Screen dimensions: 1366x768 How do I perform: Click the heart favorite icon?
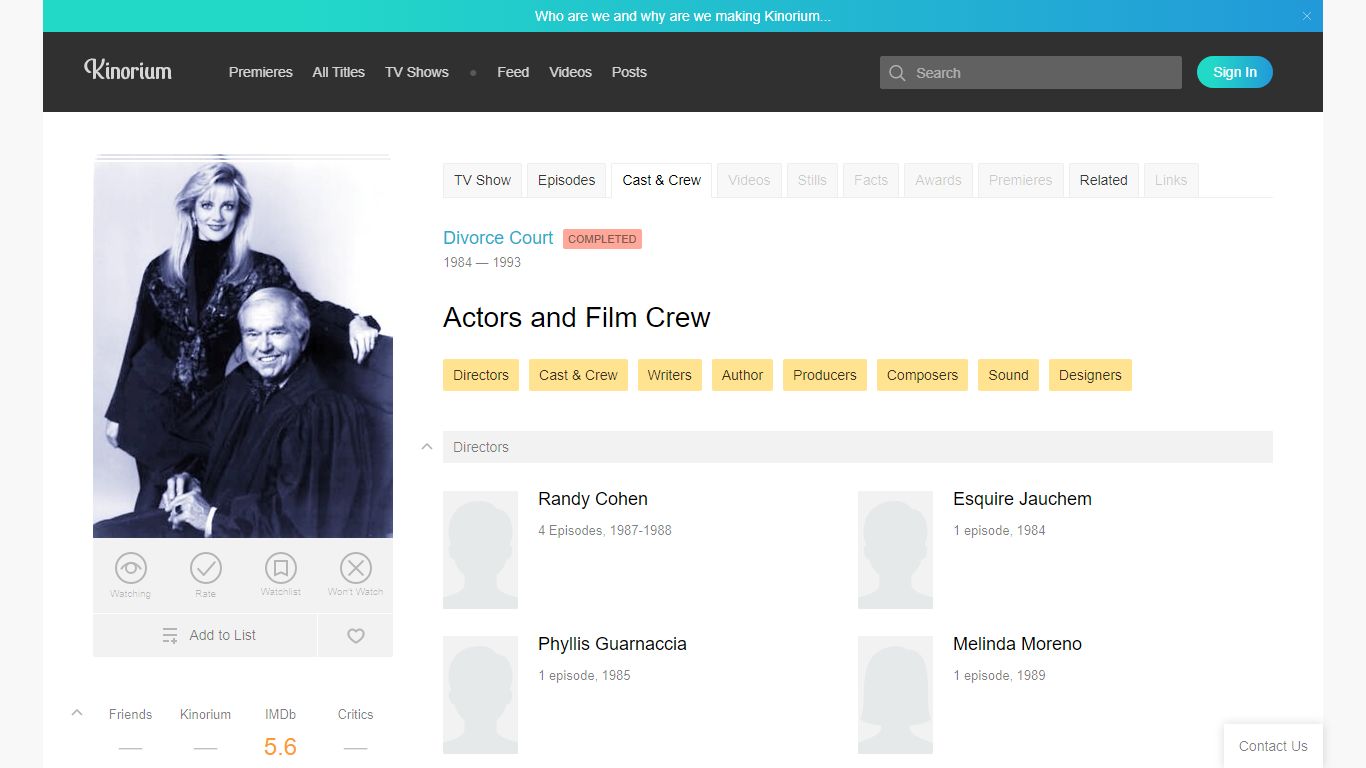356,635
